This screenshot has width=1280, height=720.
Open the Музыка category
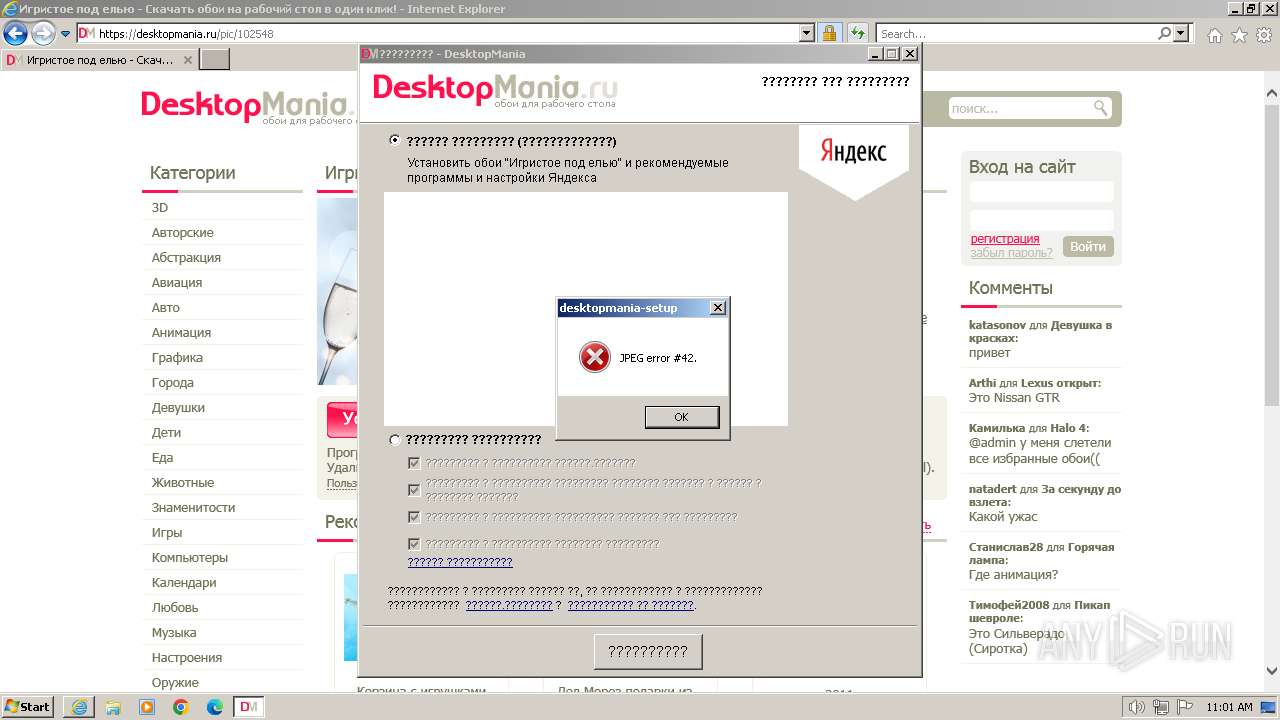[x=174, y=632]
